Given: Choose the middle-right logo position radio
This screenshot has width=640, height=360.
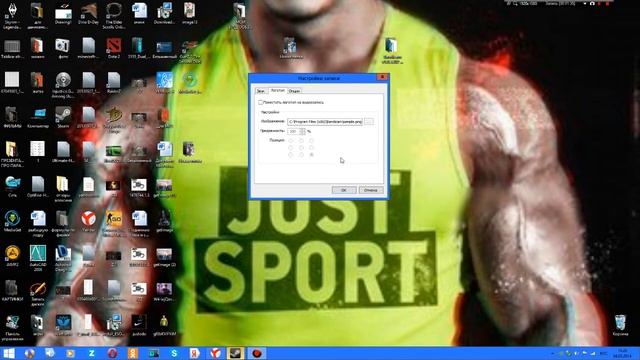Looking at the screenshot, I should pos(311,148).
